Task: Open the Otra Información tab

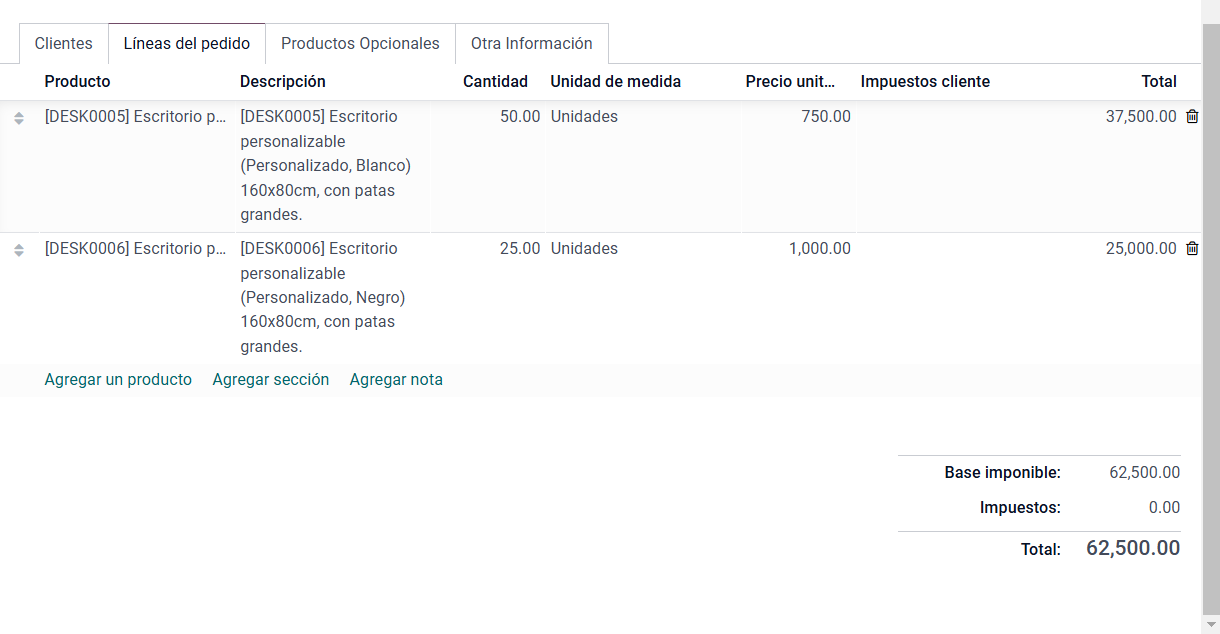Action: tap(531, 44)
